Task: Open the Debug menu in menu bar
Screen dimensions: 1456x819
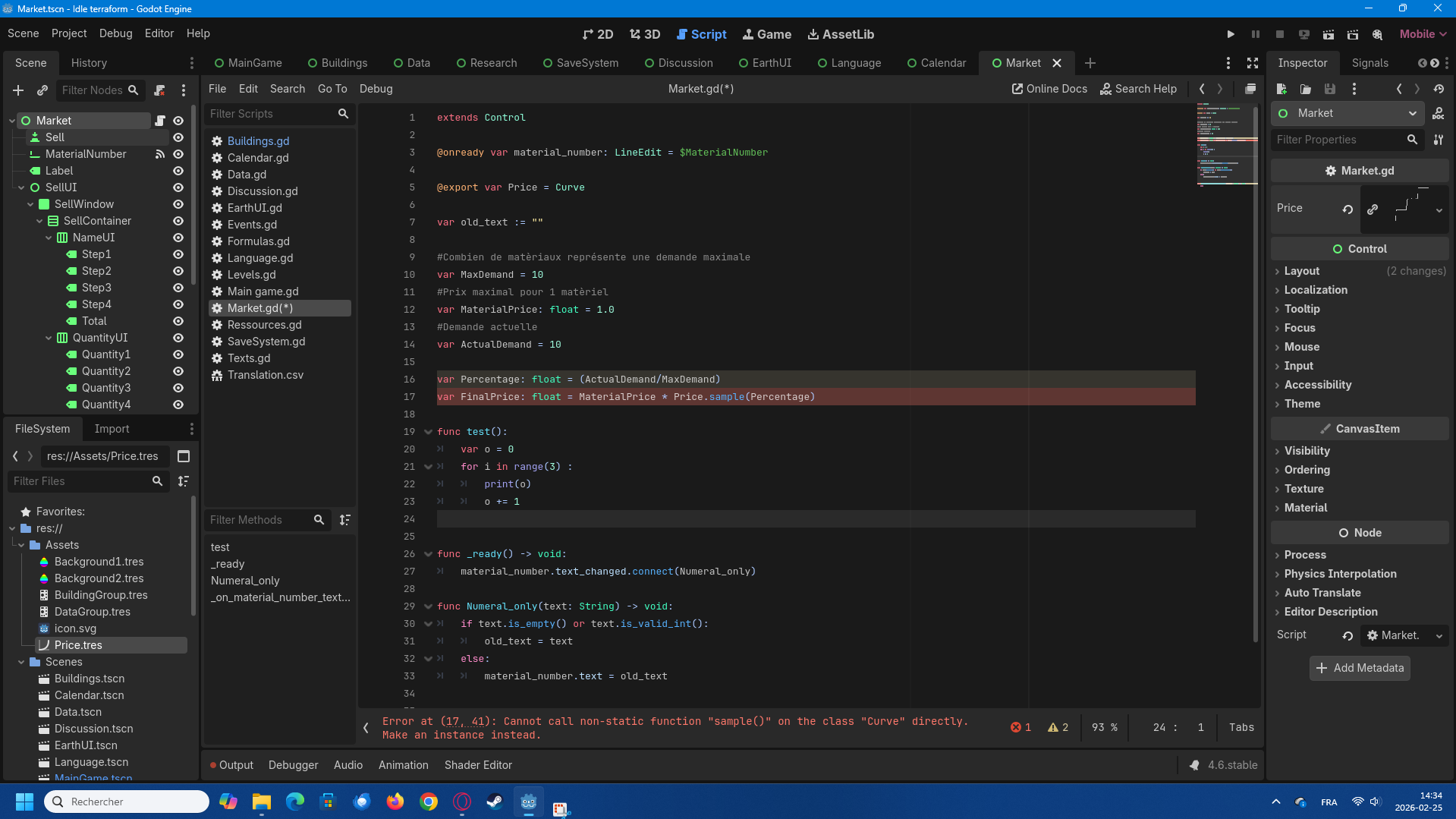Action: (115, 33)
